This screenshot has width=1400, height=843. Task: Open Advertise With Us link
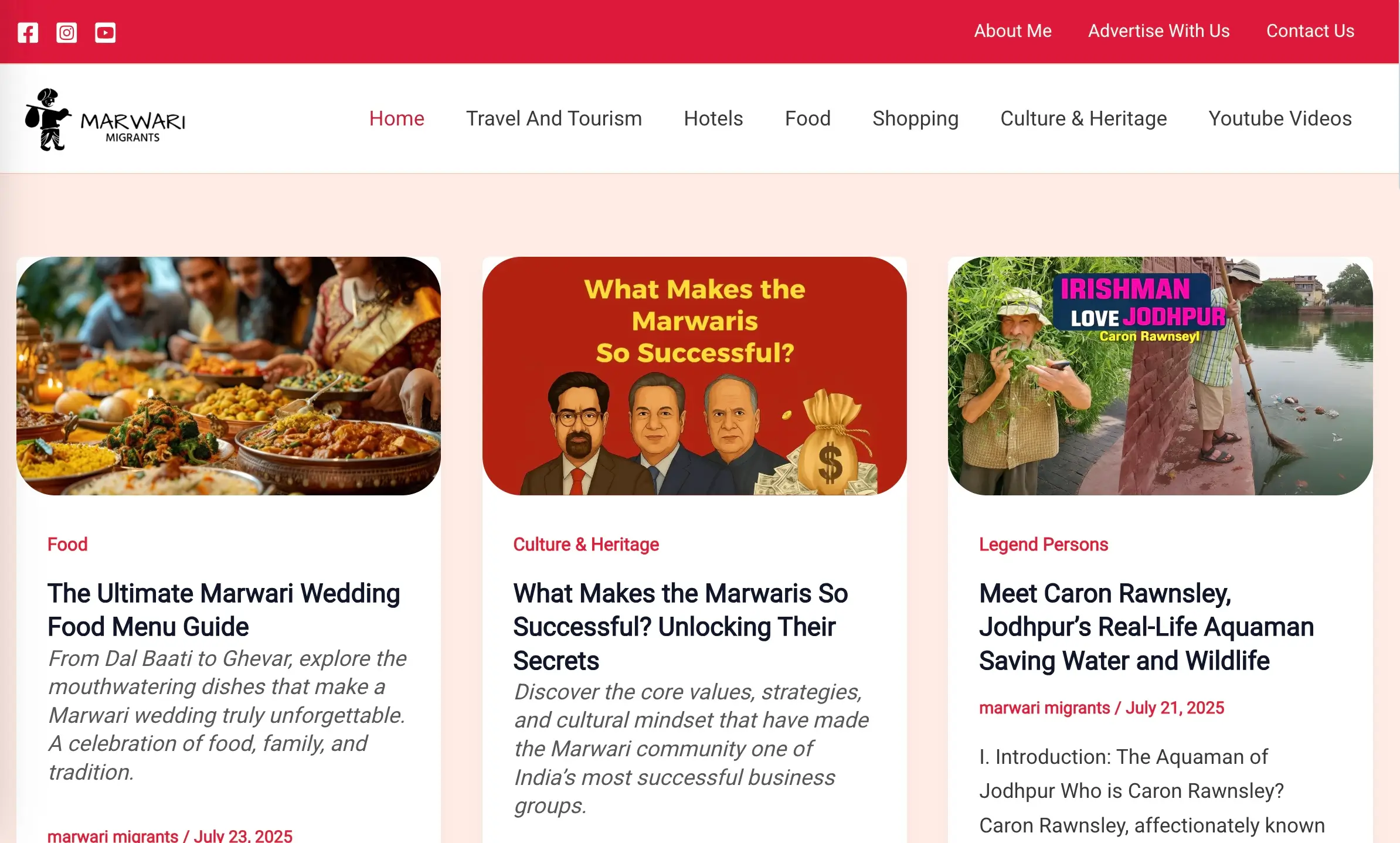coord(1158,31)
